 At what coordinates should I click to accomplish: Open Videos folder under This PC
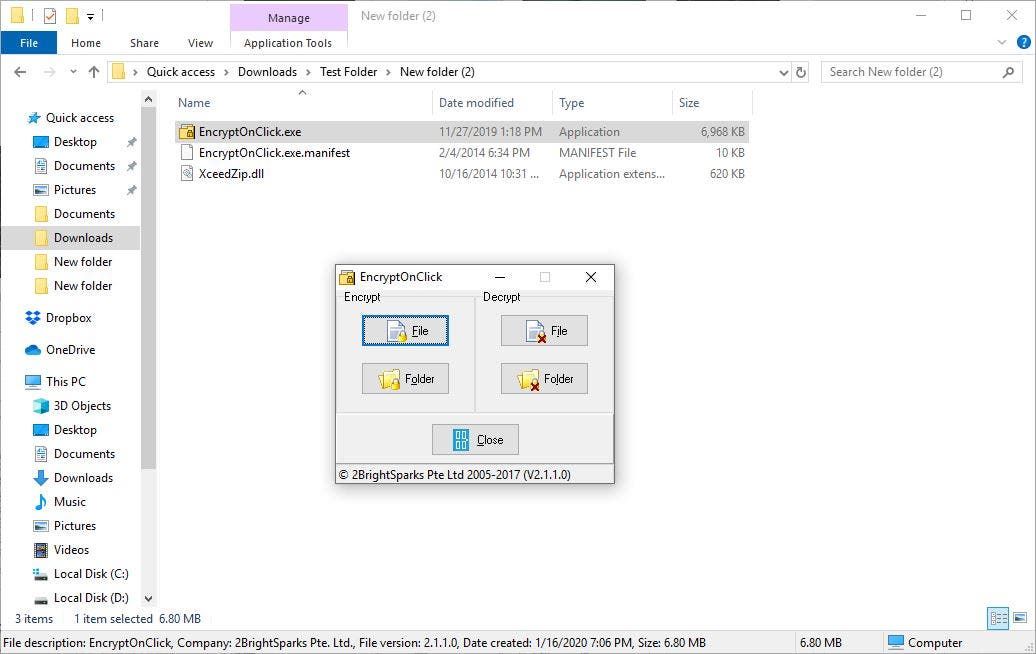click(71, 550)
